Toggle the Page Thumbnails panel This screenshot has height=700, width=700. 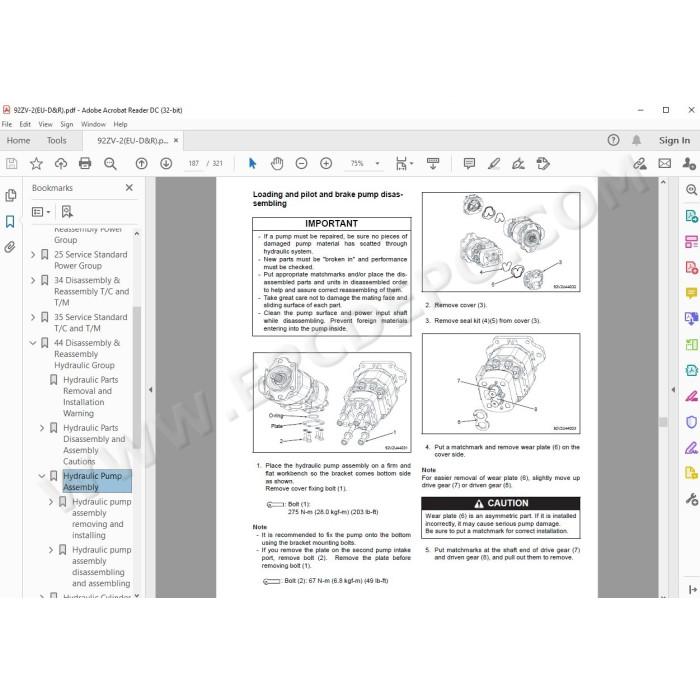10,196
